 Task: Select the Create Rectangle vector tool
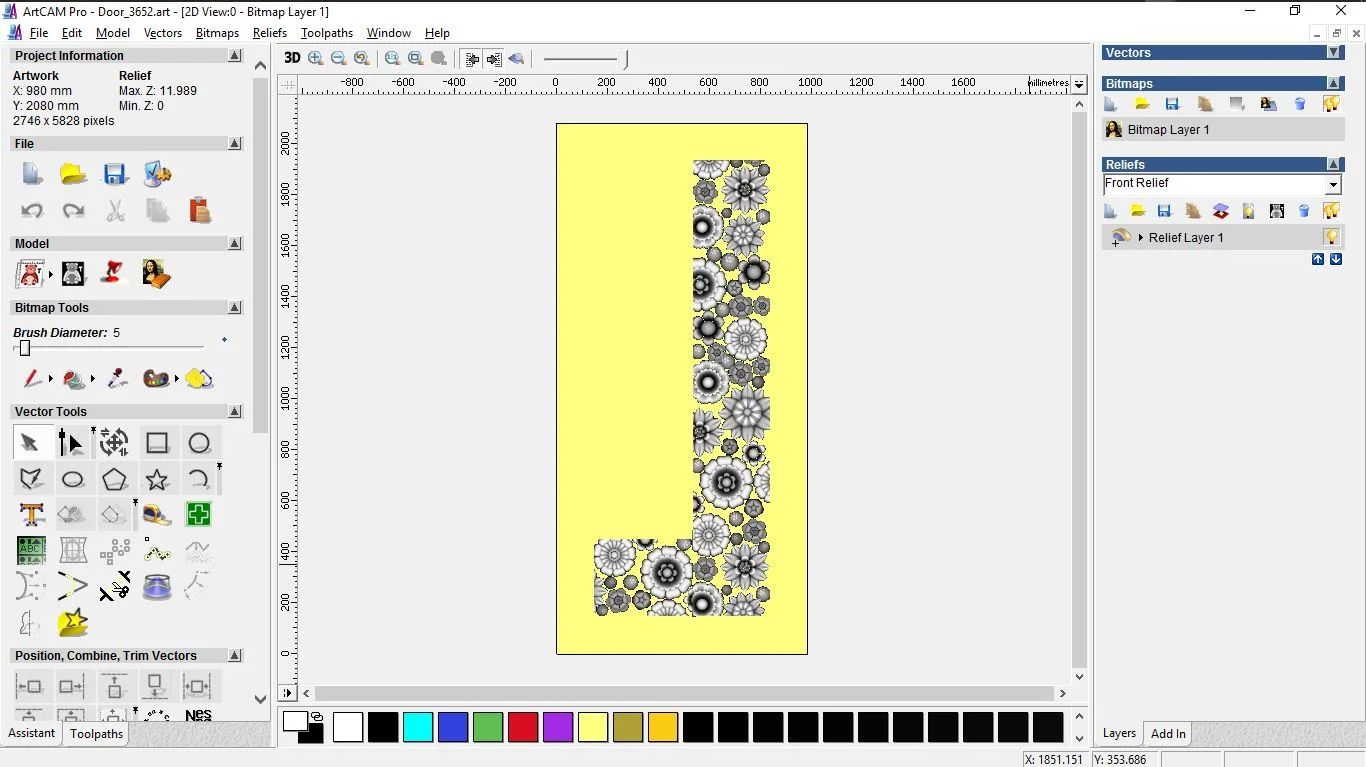pyautogui.click(x=157, y=443)
